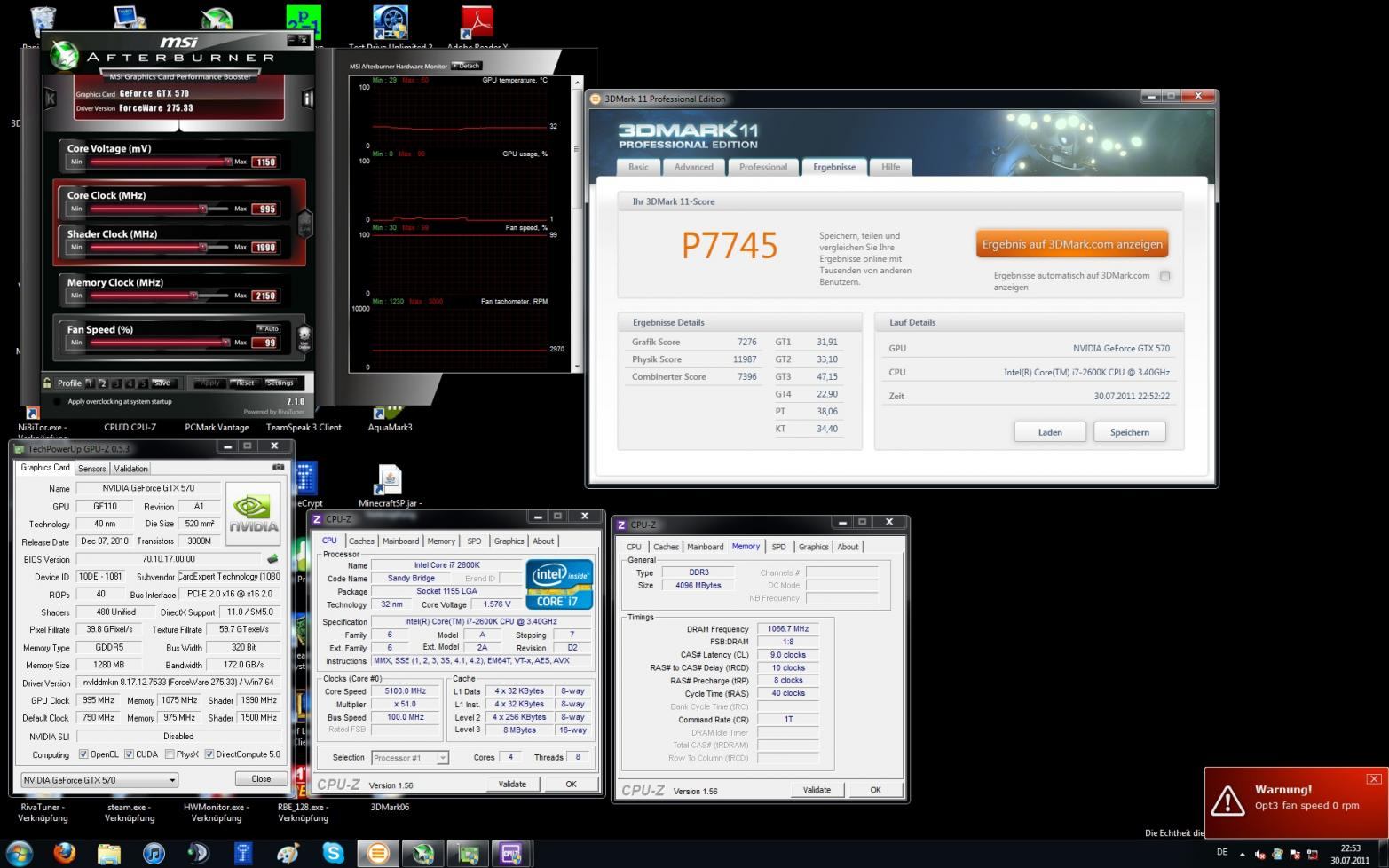Image resolution: width=1389 pixels, height=868 pixels.
Task: Open the Ergebnisse tab in 3DMark 11
Action: pos(834,167)
